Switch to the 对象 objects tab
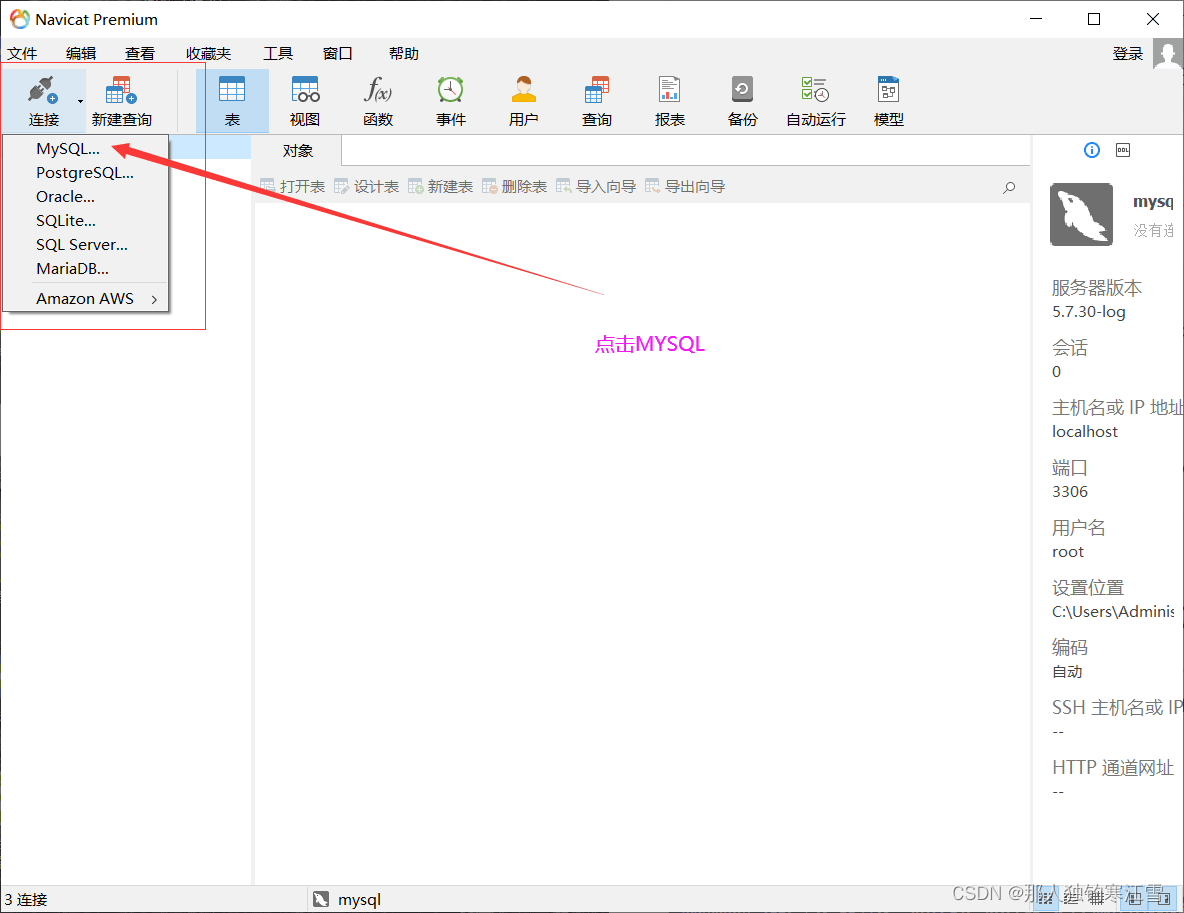 (x=298, y=151)
